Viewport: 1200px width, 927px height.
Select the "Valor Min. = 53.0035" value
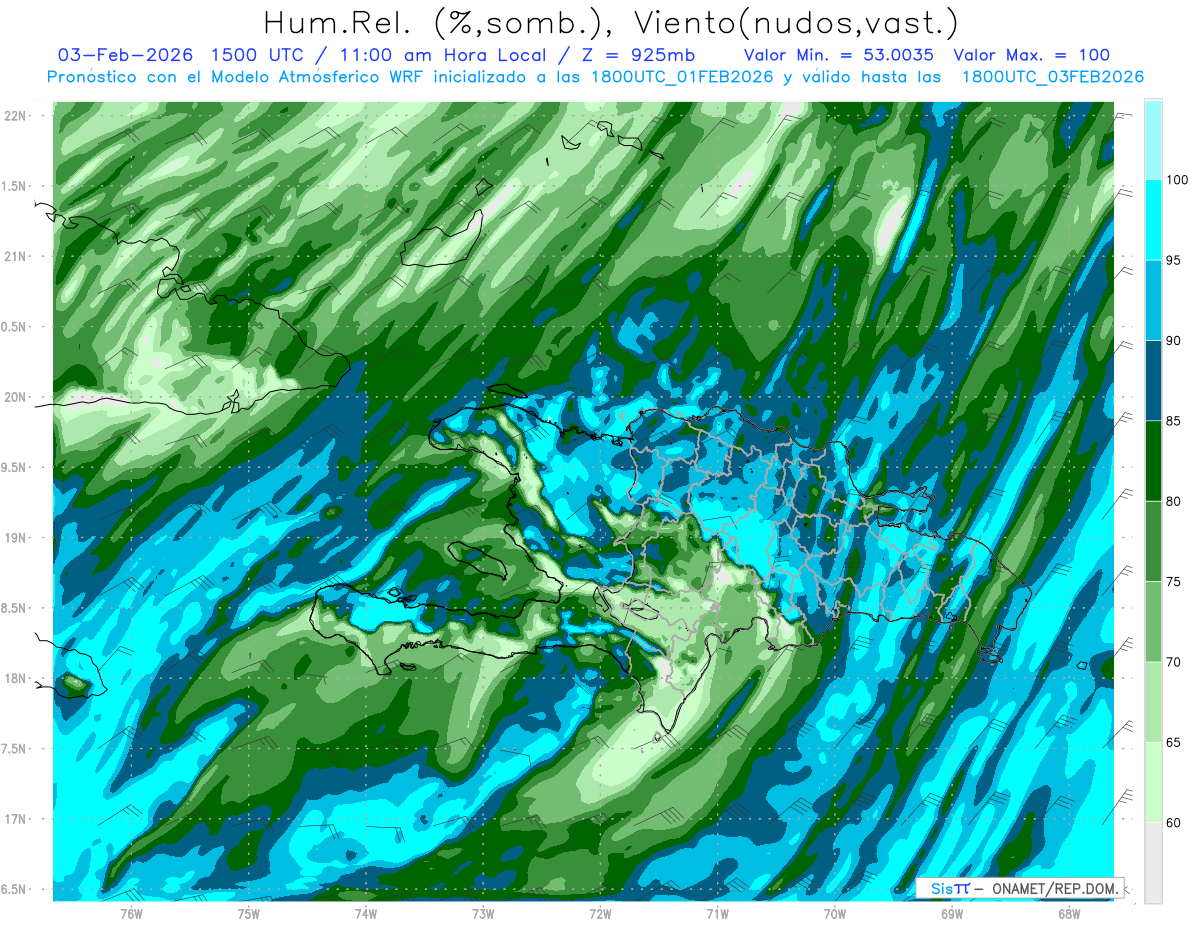[x=839, y=55]
